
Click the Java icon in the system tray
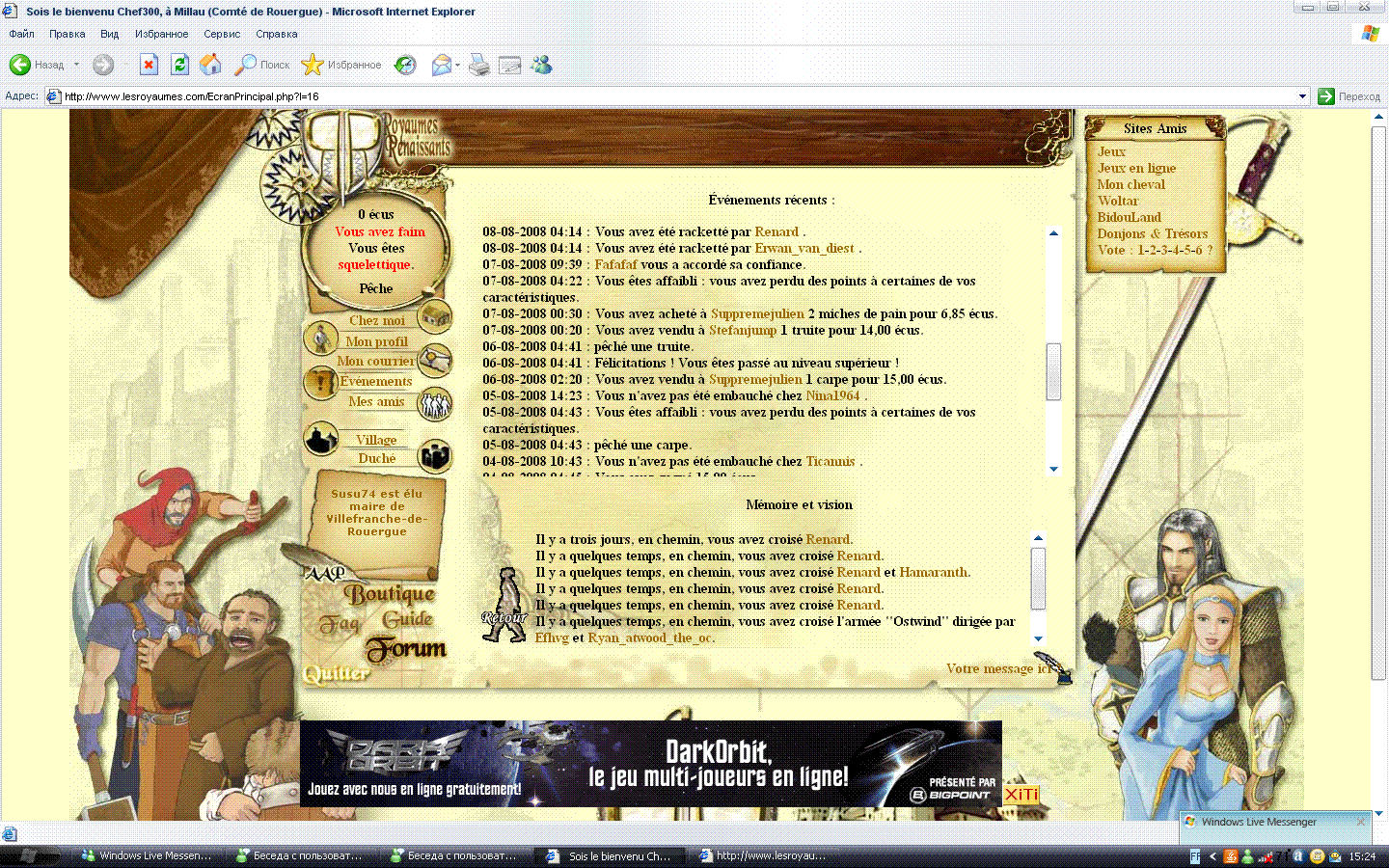coord(1230,855)
